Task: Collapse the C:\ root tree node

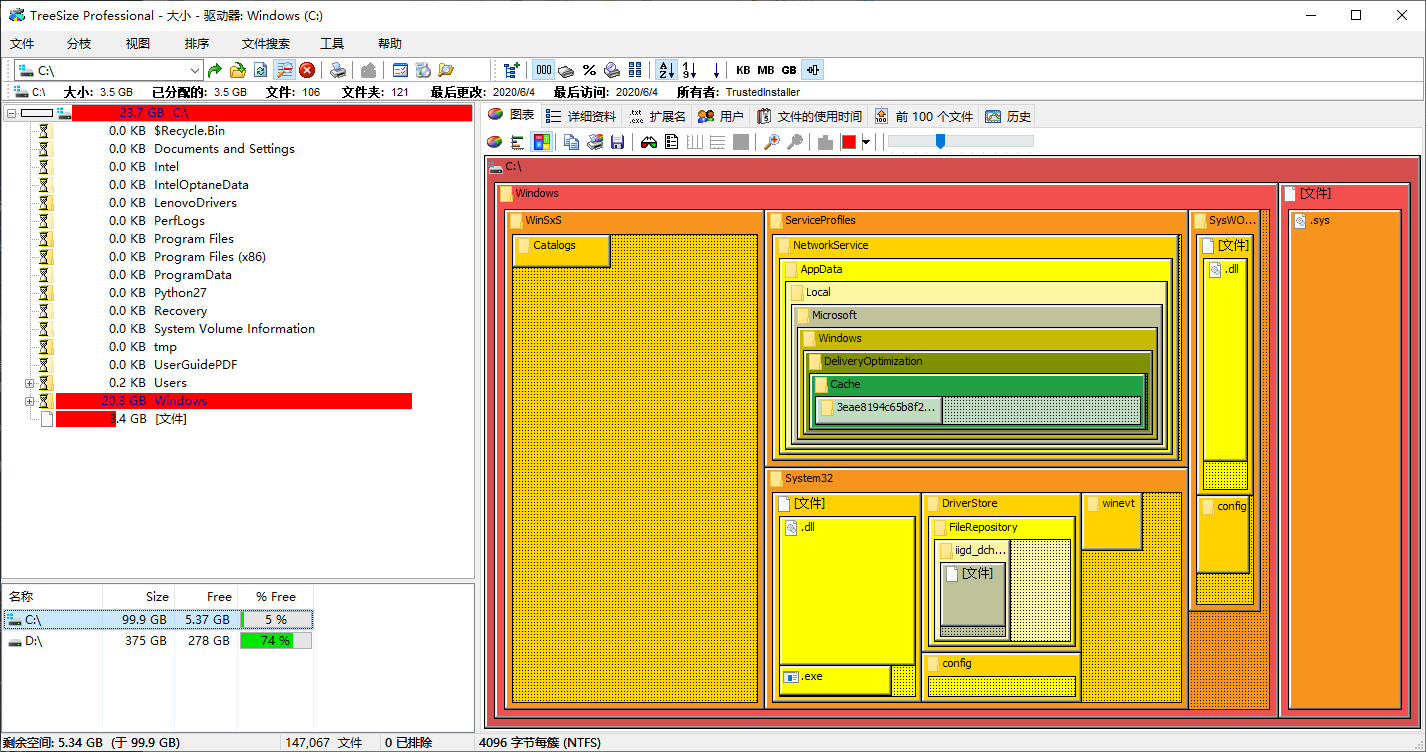Action: click(x=11, y=113)
